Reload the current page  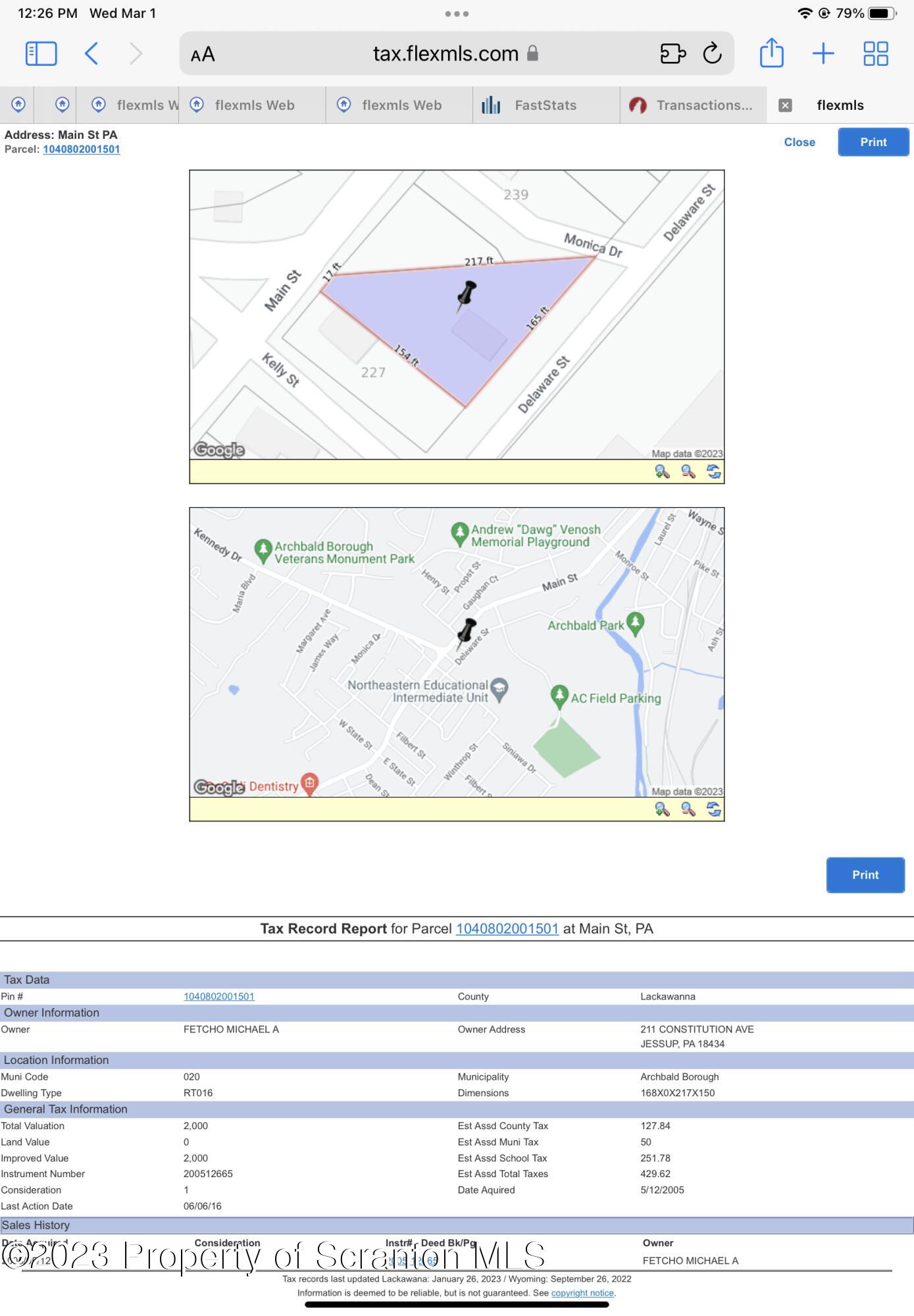(x=712, y=53)
